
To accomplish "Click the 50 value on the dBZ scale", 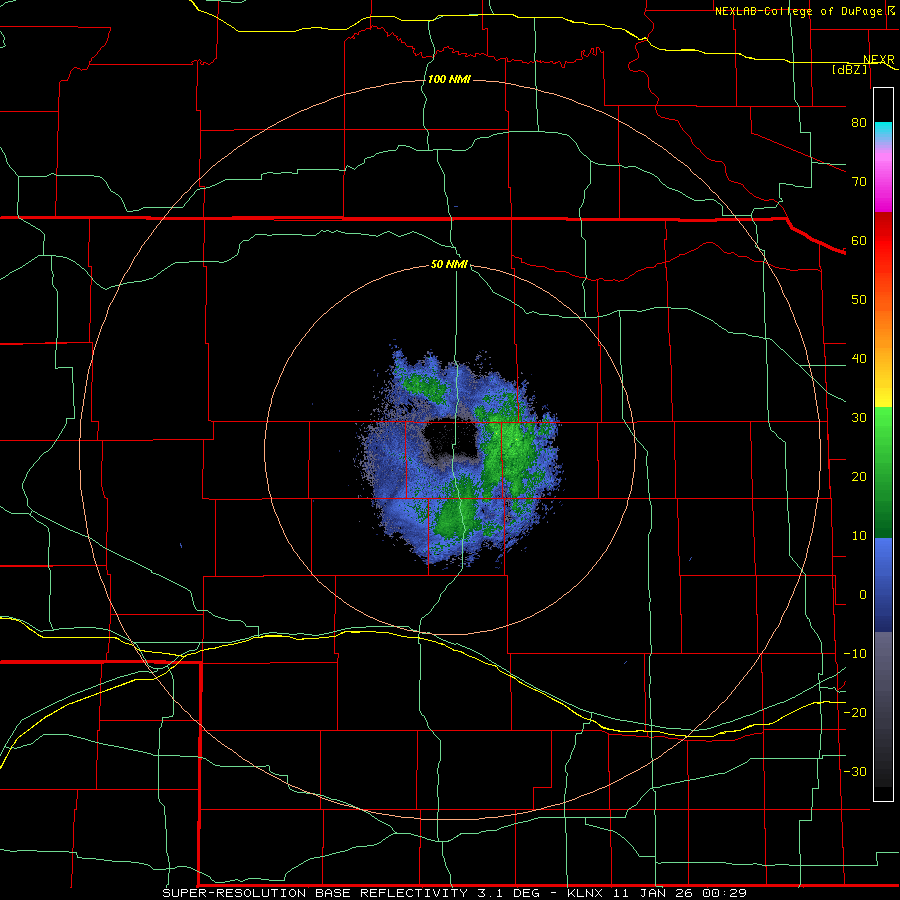I will [x=859, y=300].
